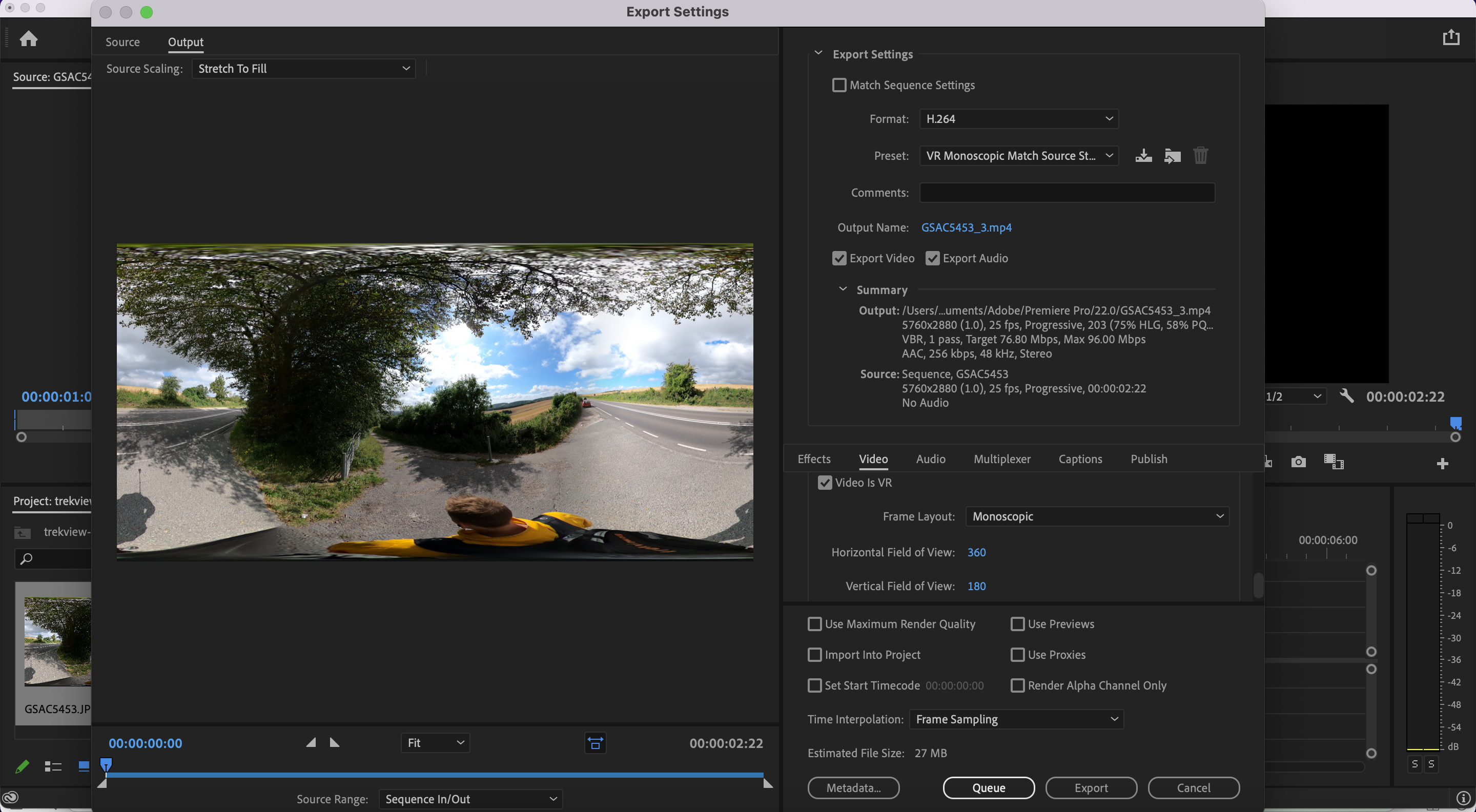This screenshot has height=812, width=1476.
Task: Open the Preset dropdown
Action: (1019, 156)
